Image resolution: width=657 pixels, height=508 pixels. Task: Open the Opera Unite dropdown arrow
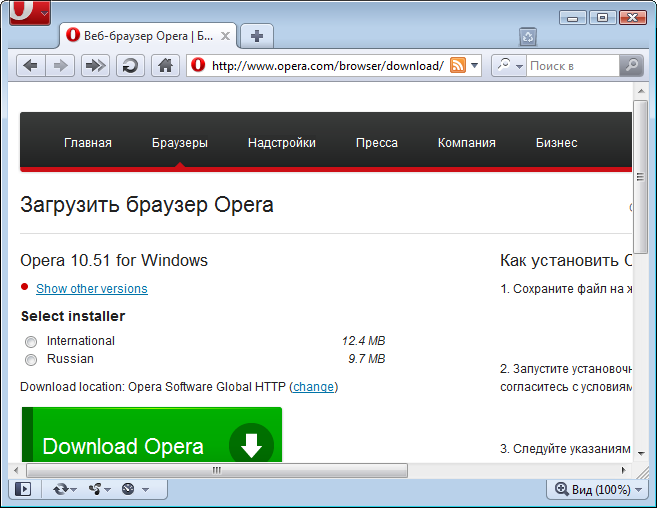point(107,490)
